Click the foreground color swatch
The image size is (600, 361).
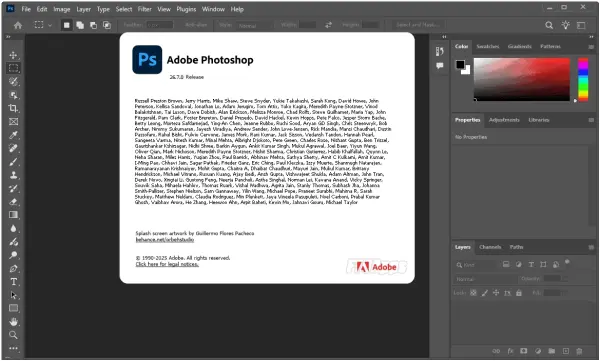tap(460, 65)
